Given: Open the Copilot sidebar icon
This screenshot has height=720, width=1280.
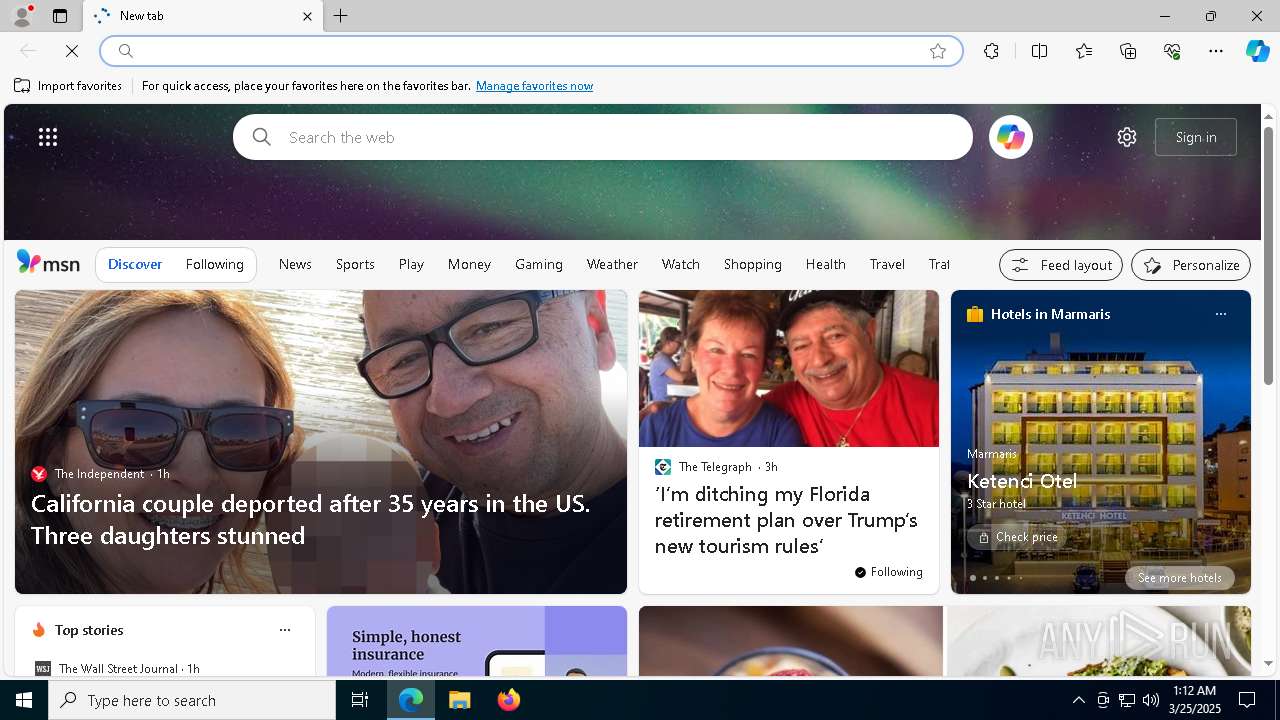Looking at the screenshot, I should [1257, 51].
